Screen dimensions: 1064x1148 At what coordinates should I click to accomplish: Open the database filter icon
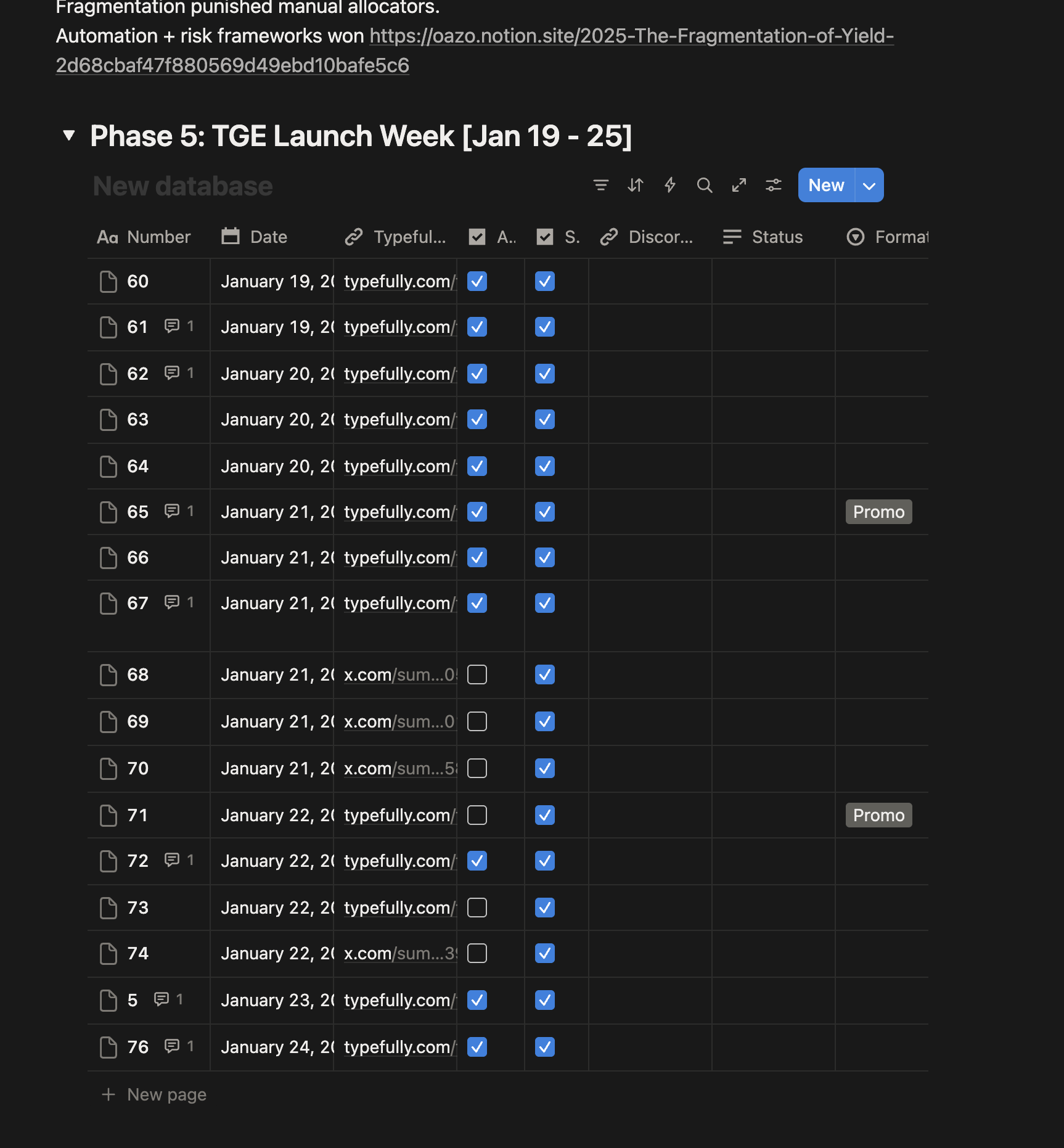(x=600, y=185)
